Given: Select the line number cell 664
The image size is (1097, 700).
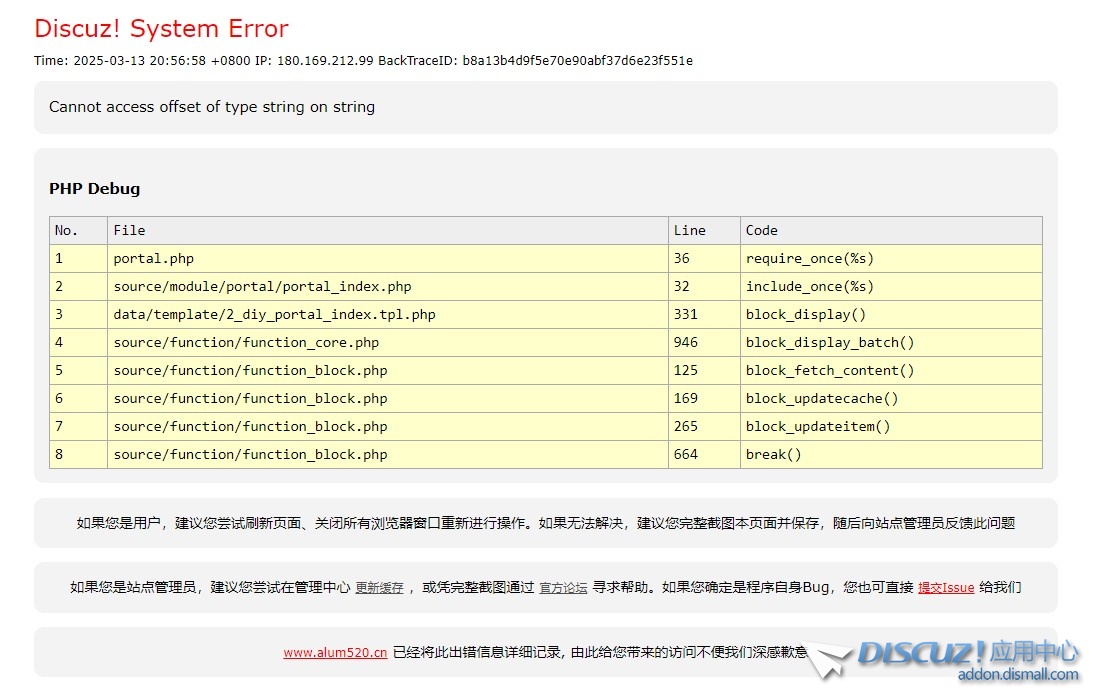Looking at the screenshot, I should click(704, 455).
